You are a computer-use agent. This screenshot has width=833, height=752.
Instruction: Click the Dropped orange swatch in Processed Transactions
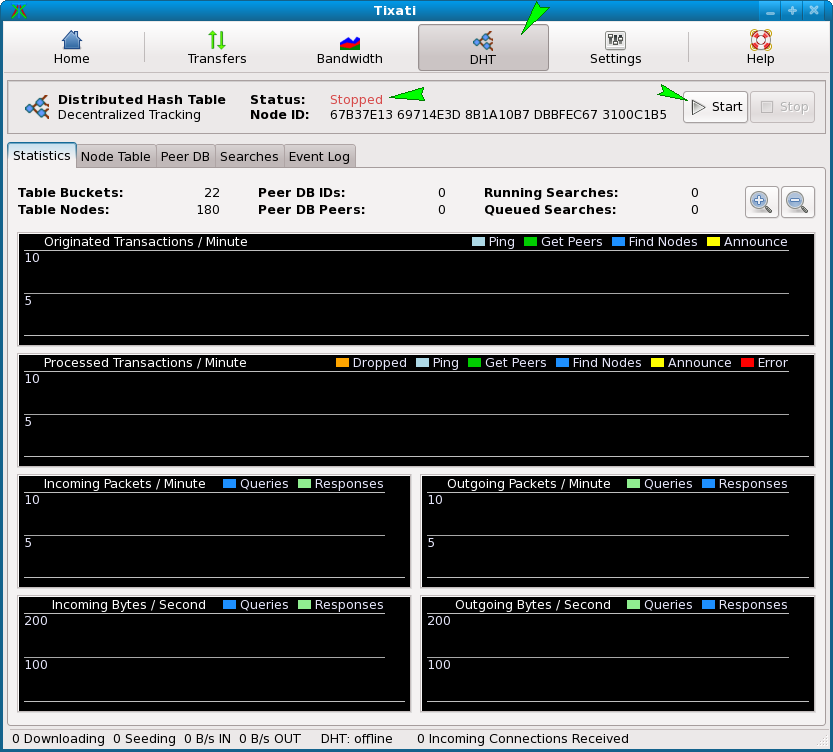click(x=343, y=363)
